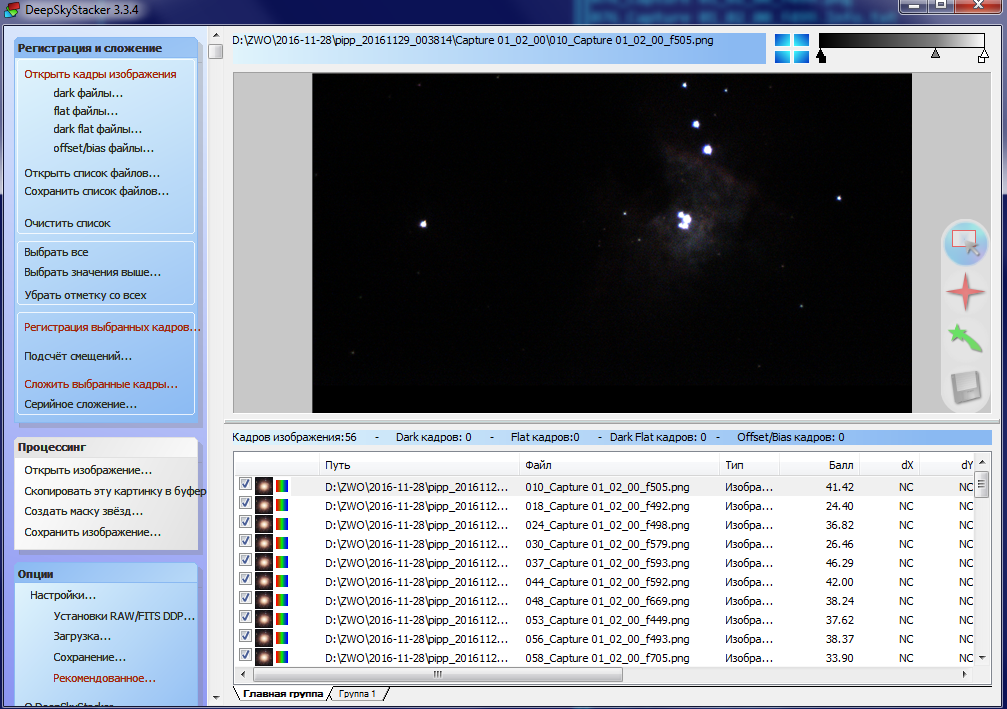Image resolution: width=1007 pixels, height=709 pixels.
Task: Click Серийное сложение link
Action: pos(80,404)
